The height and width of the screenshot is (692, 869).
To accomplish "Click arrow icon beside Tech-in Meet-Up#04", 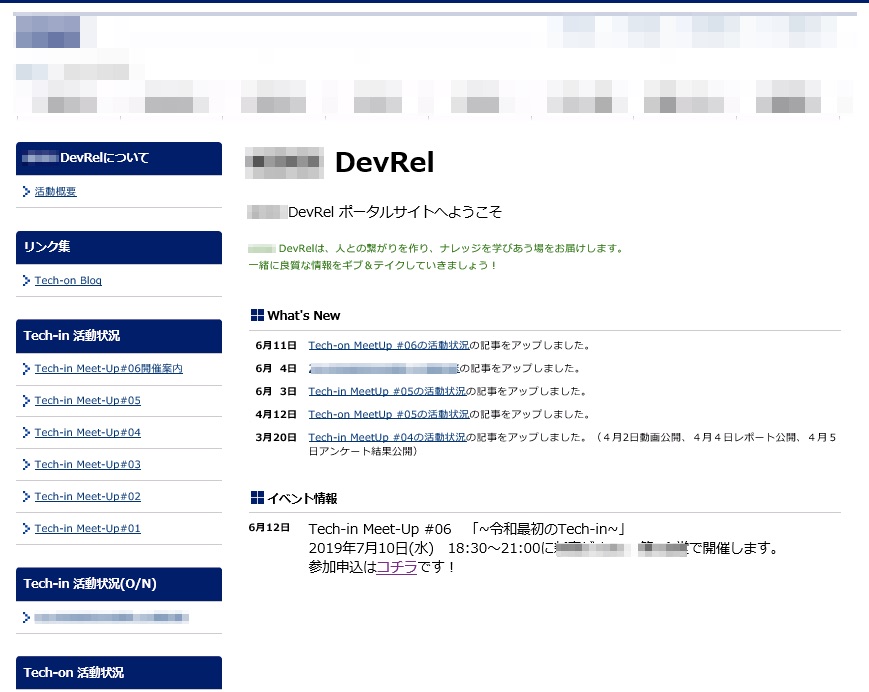I will [x=26, y=432].
